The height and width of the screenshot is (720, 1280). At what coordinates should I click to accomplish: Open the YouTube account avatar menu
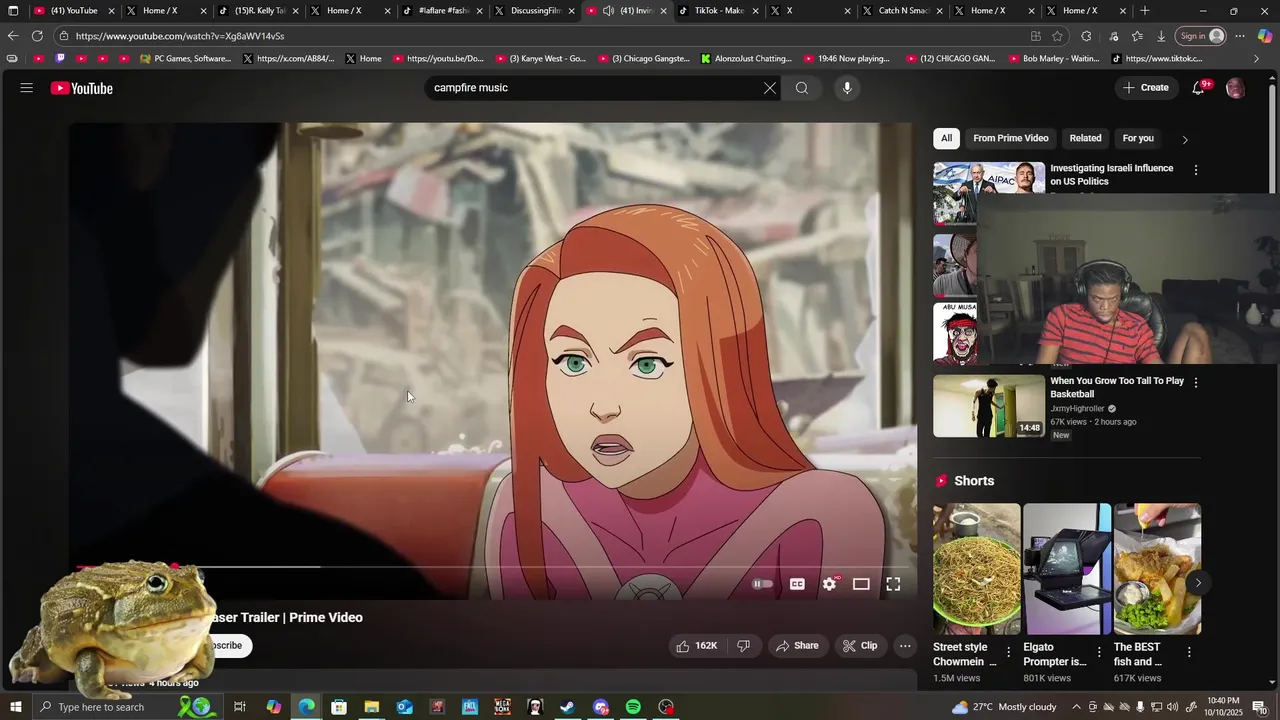tap(1235, 88)
